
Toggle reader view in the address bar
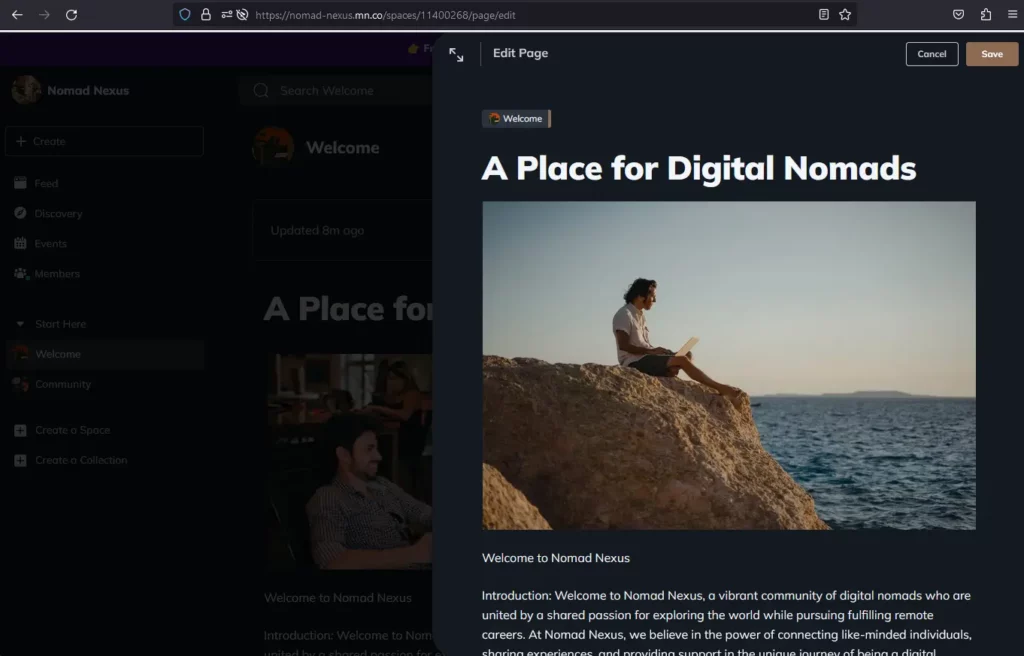pyautogui.click(x=825, y=14)
